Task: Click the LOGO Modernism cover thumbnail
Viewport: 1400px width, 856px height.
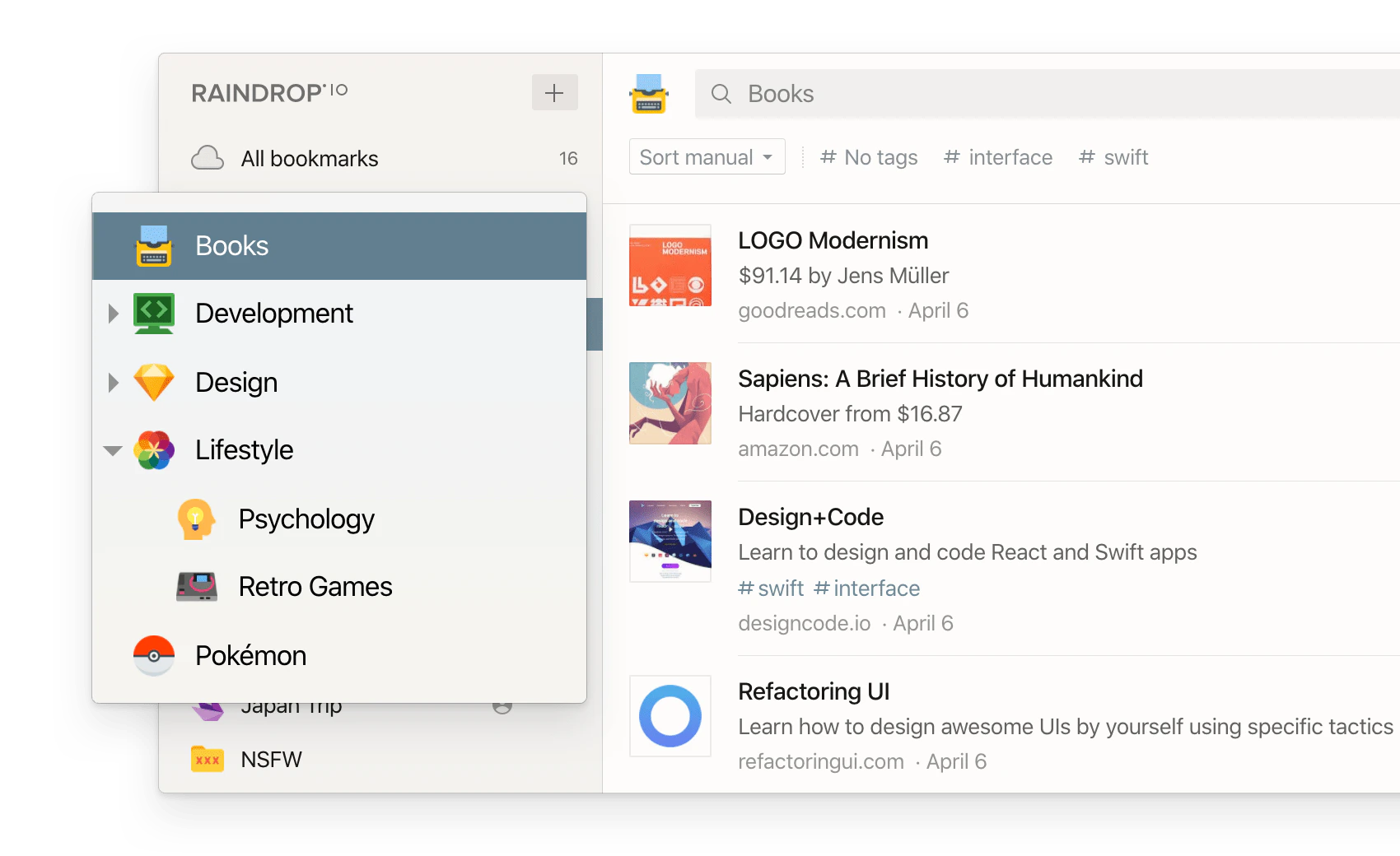Action: tap(670, 265)
